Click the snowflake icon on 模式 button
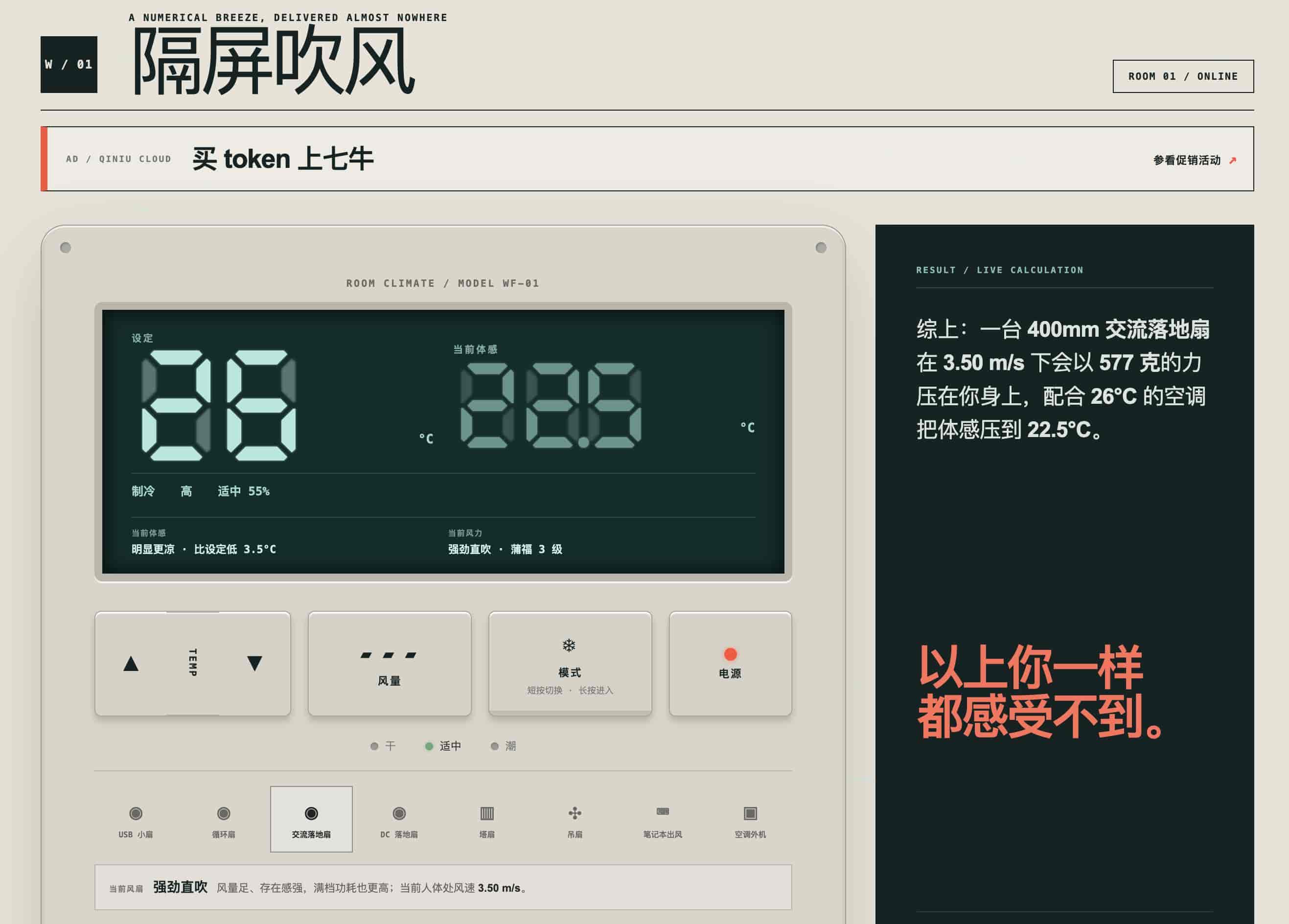 (x=569, y=645)
